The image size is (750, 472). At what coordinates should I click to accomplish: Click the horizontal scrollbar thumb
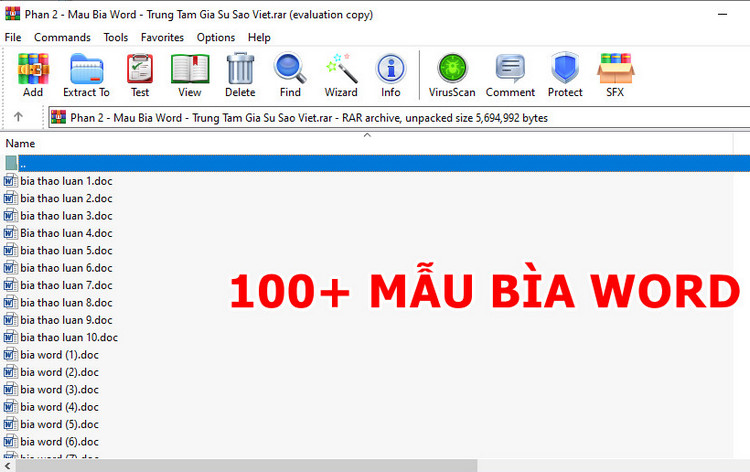(x=246, y=465)
